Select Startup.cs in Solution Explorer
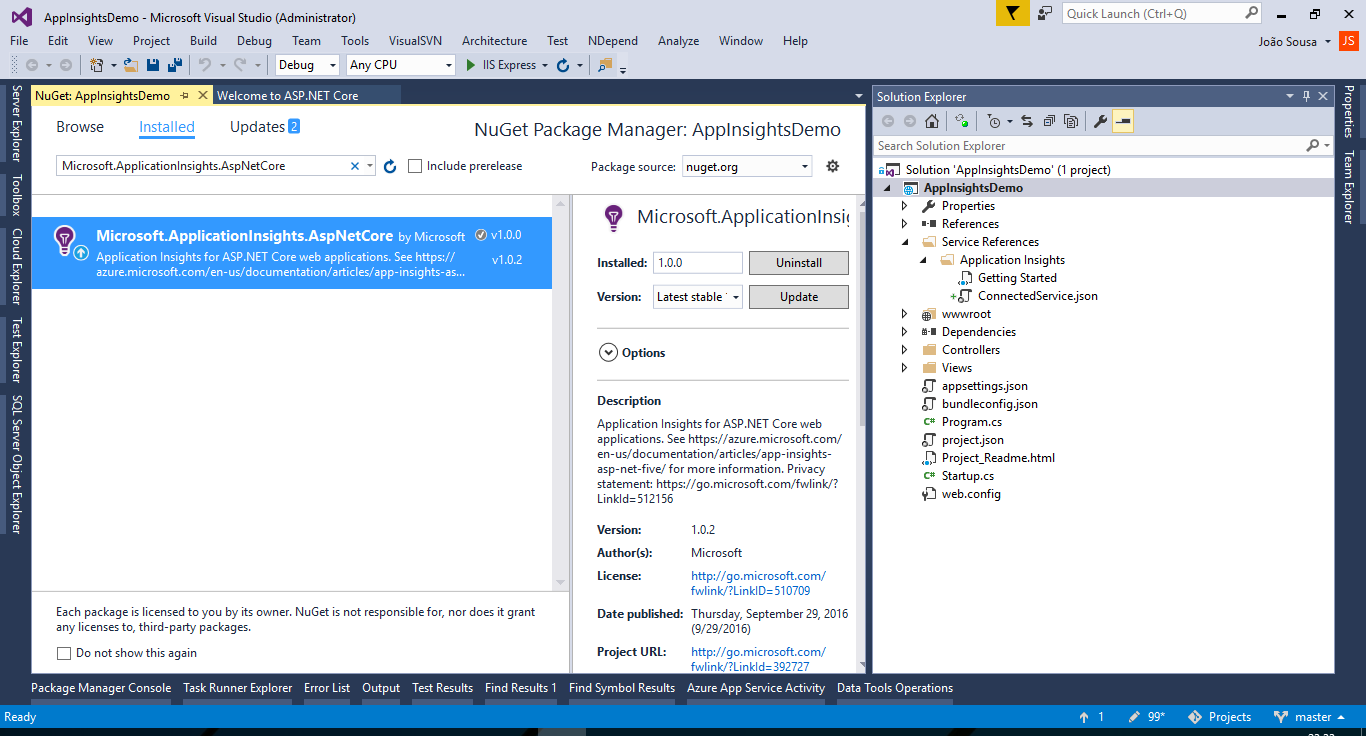Image resolution: width=1366 pixels, height=736 pixels. coord(968,476)
